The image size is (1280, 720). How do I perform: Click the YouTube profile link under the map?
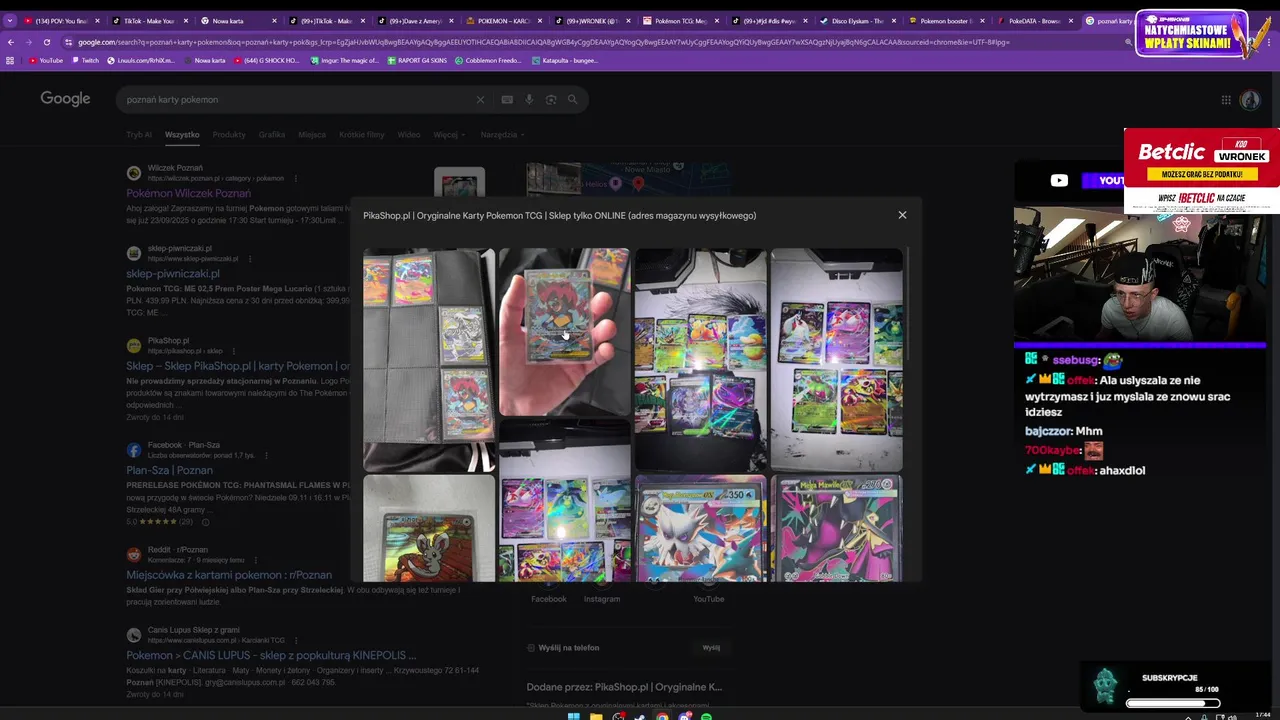[x=709, y=599]
